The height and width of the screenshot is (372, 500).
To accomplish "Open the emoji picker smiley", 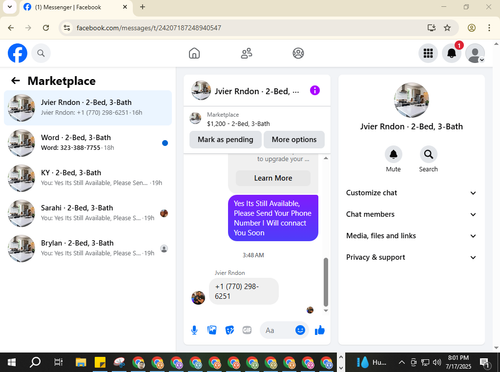I will click(300, 330).
